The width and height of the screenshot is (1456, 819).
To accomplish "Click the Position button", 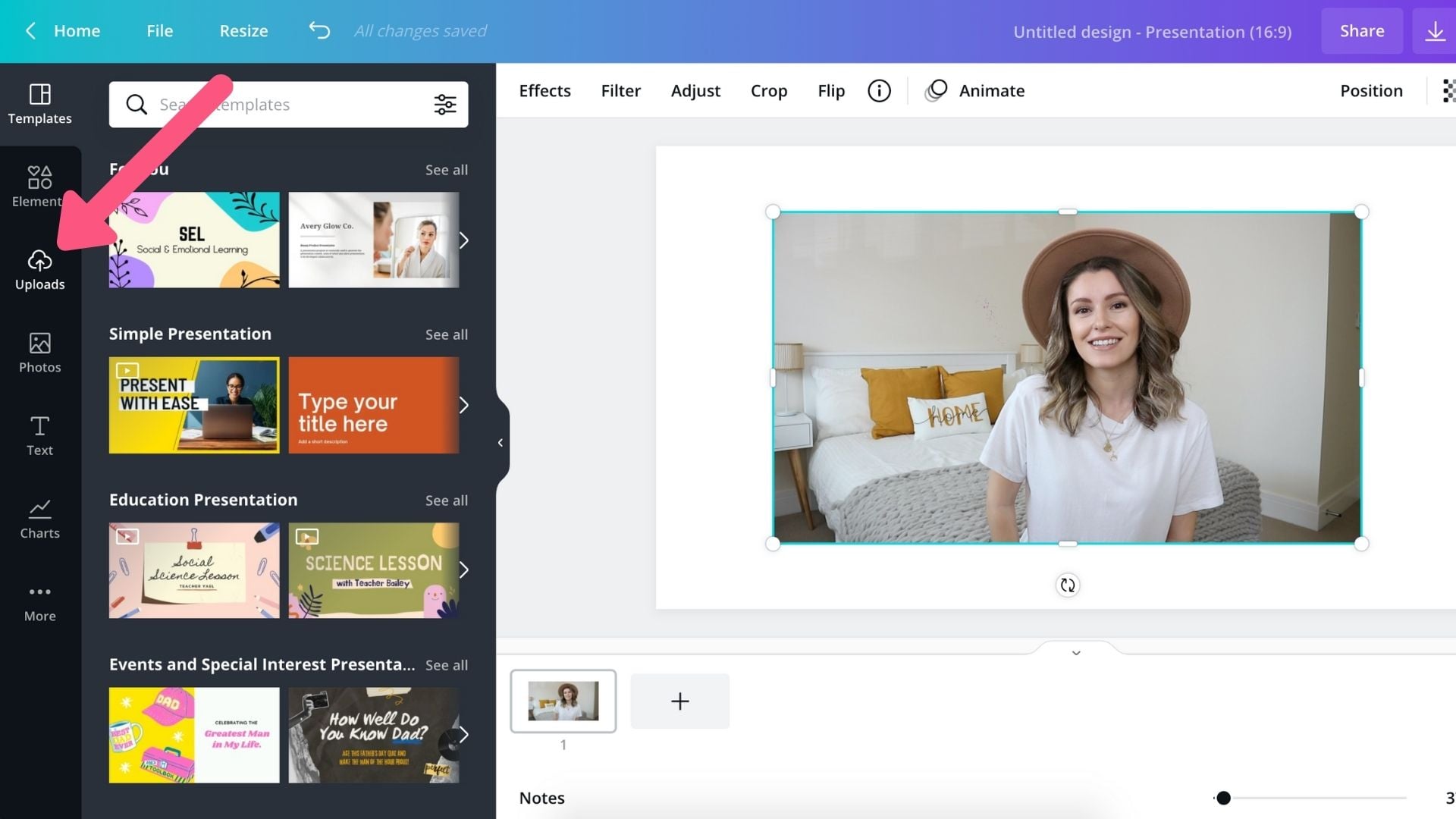I will click(1371, 91).
